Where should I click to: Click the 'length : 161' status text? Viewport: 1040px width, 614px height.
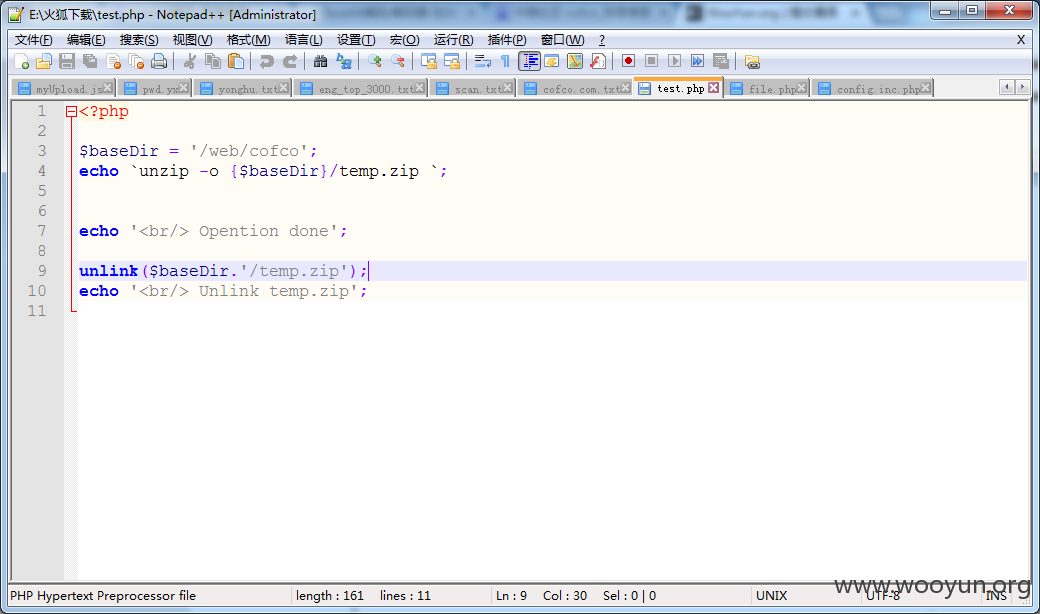tap(330, 595)
